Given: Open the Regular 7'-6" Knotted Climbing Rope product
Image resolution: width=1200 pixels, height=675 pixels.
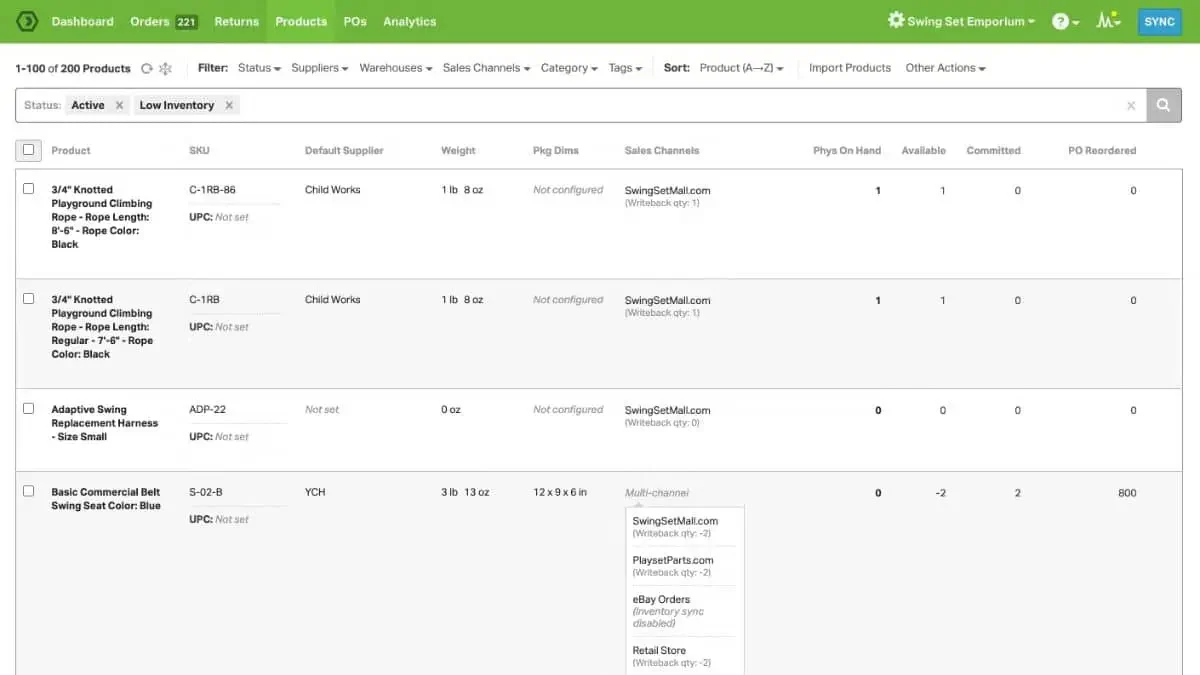Looking at the screenshot, I should [x=102, y=327].
